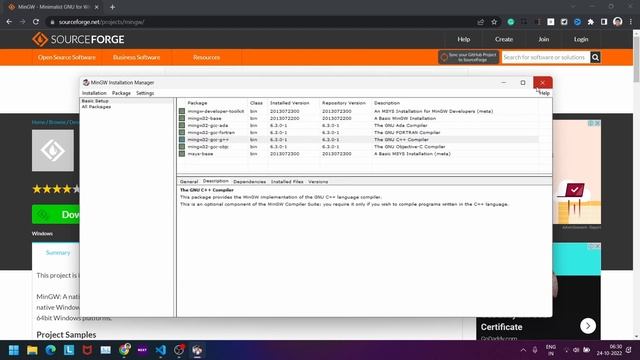Toggle the browser side panel icon
This screenshot has height=360, width=640.
604,22
